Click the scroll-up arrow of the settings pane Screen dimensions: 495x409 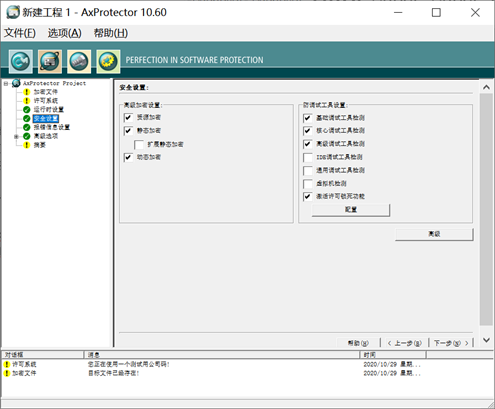(486, 87)
